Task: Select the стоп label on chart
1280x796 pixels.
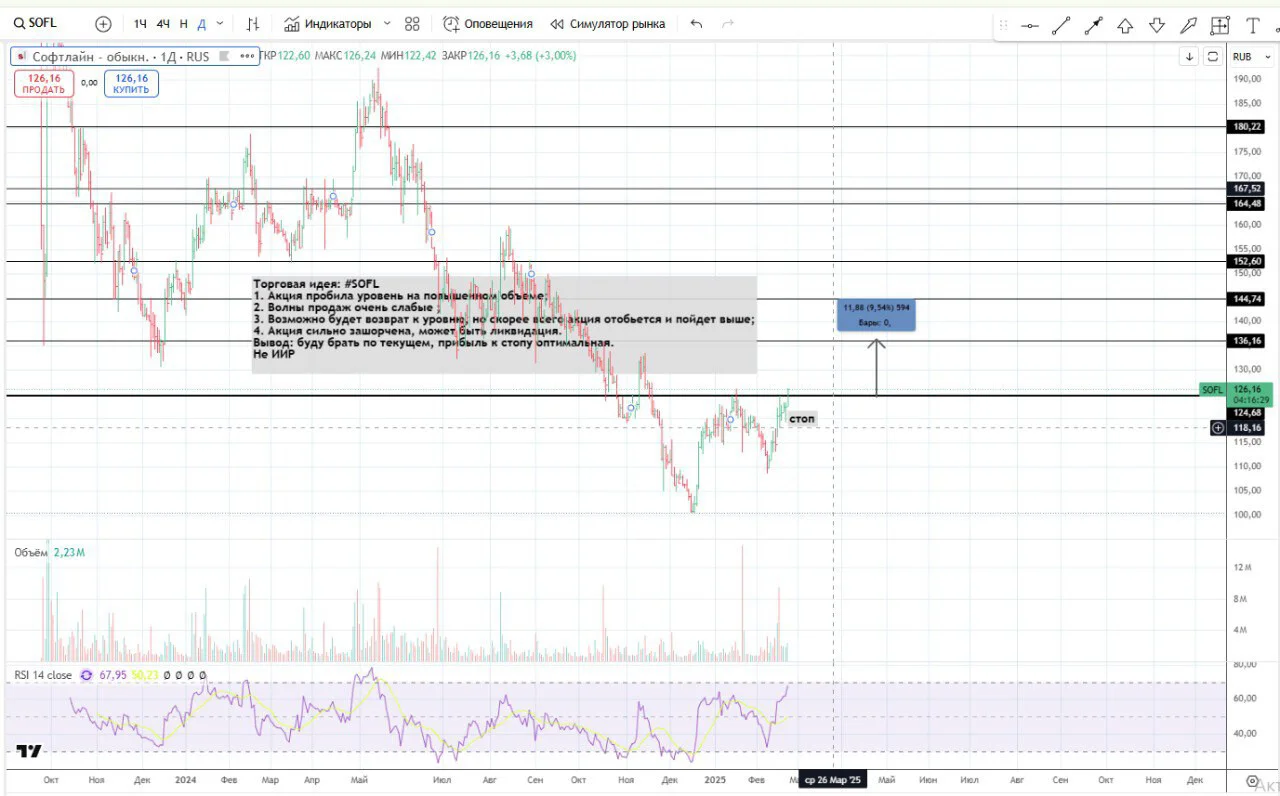Action: point(802,418)
